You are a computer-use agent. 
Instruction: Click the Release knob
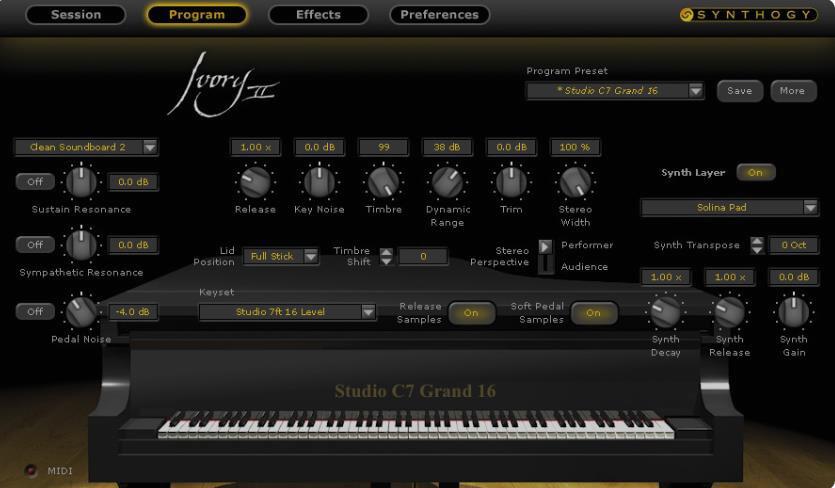coord(256,182)
